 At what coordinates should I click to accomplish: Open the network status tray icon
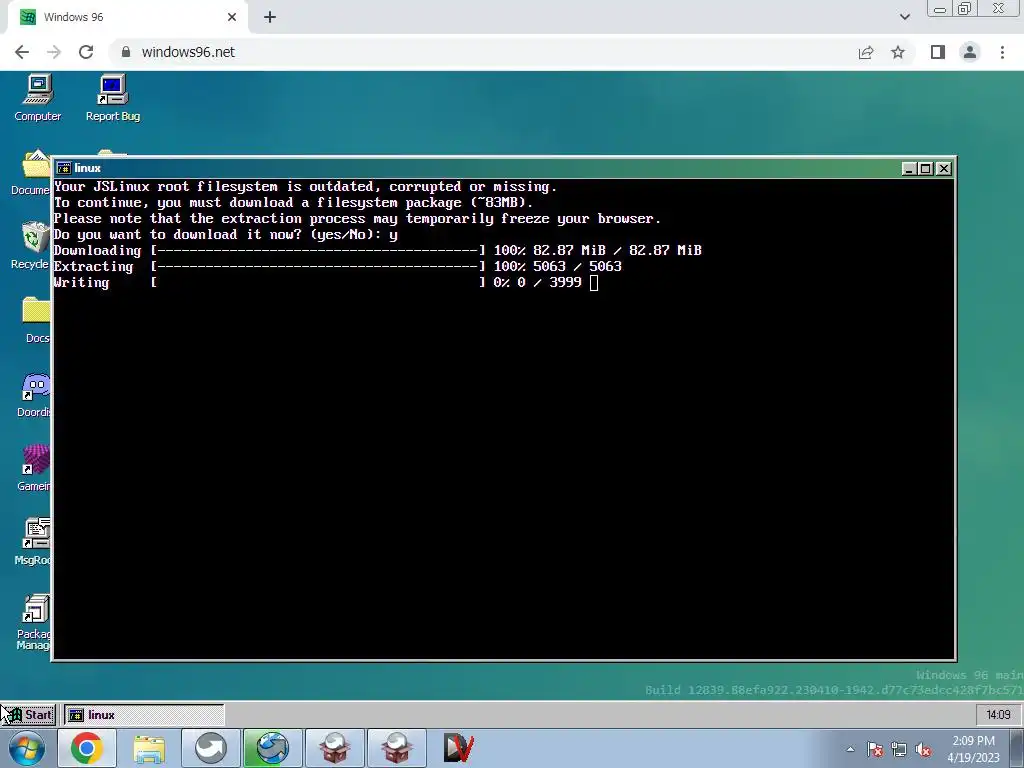[x=899, y=750]
